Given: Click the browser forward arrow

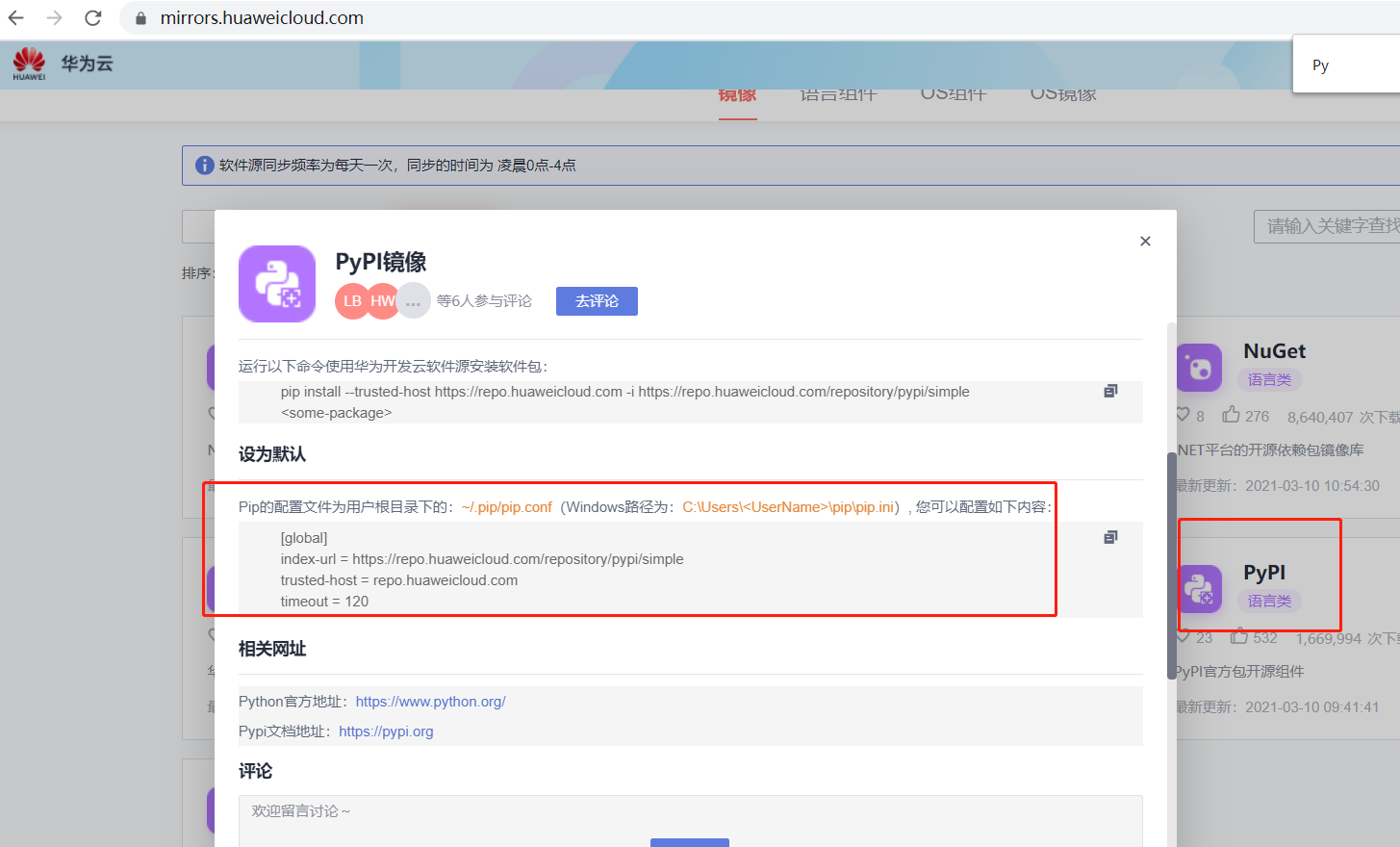Looking at the screenshot, I should tap(55, 18).
